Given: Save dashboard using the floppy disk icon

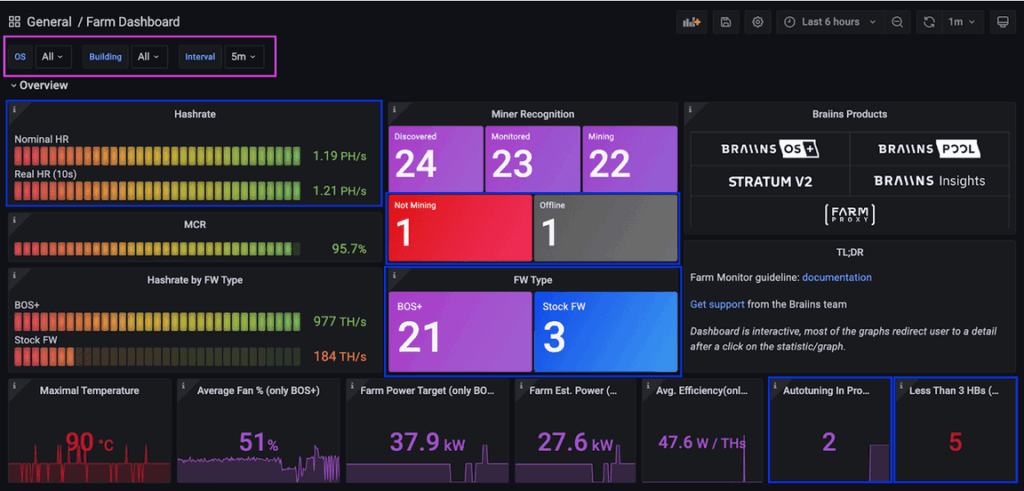Looking at the screenshot, I should [726, 22].
